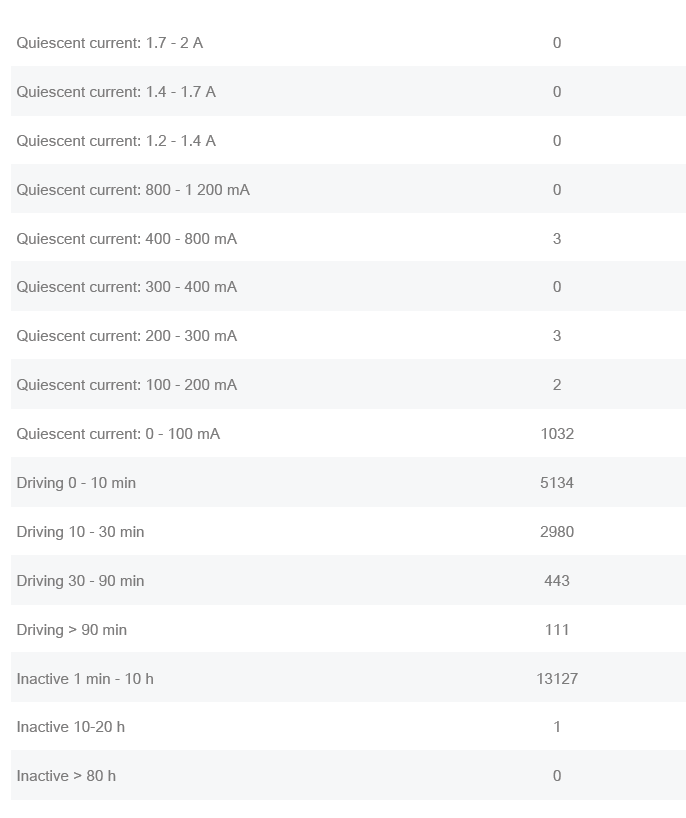Select the Quiescent current: 200 - 300 mA row
This screenshot has height=818, width=686.
point(348,335)
